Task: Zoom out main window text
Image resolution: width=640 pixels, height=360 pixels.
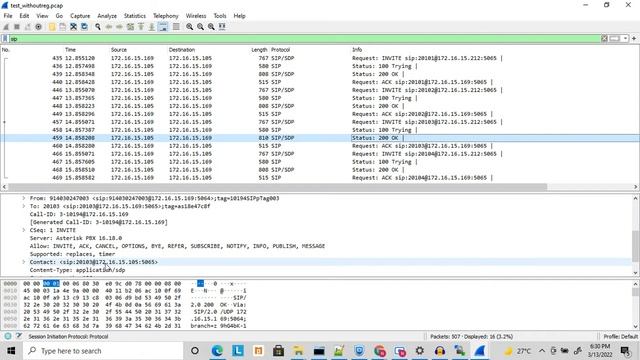Action: coord(200,27)
